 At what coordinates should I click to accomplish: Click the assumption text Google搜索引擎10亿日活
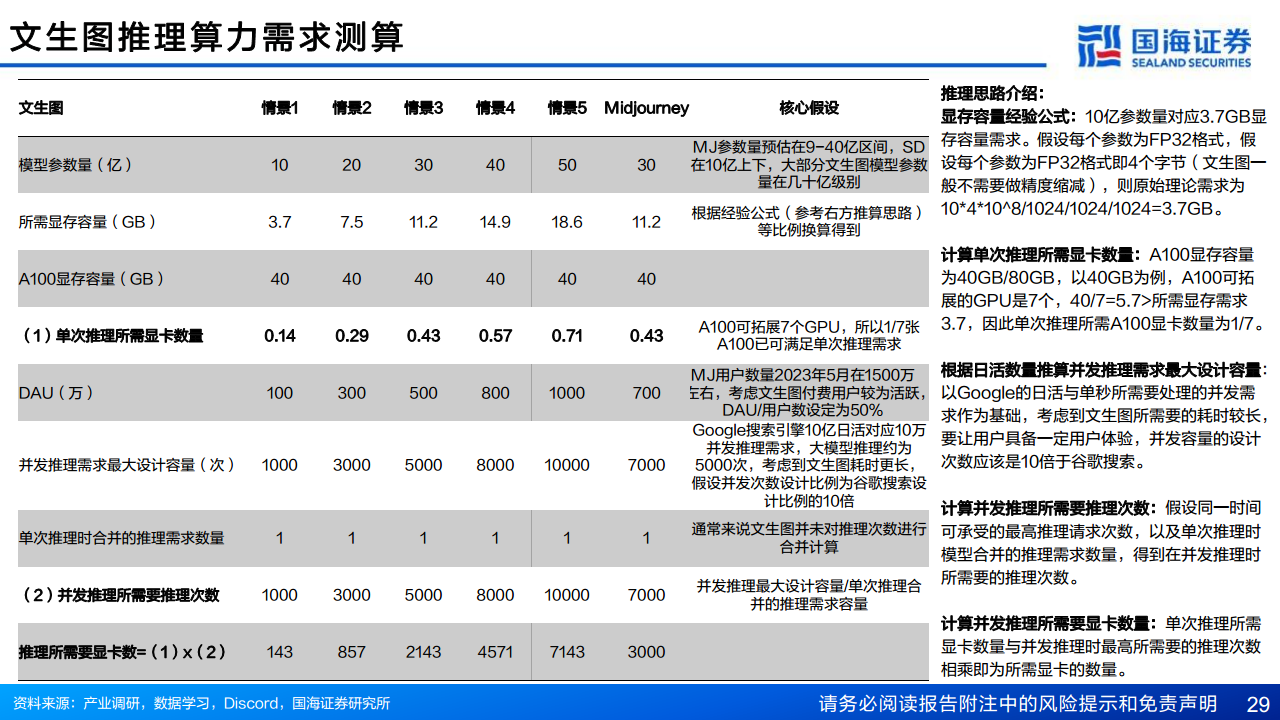point(809,465)
